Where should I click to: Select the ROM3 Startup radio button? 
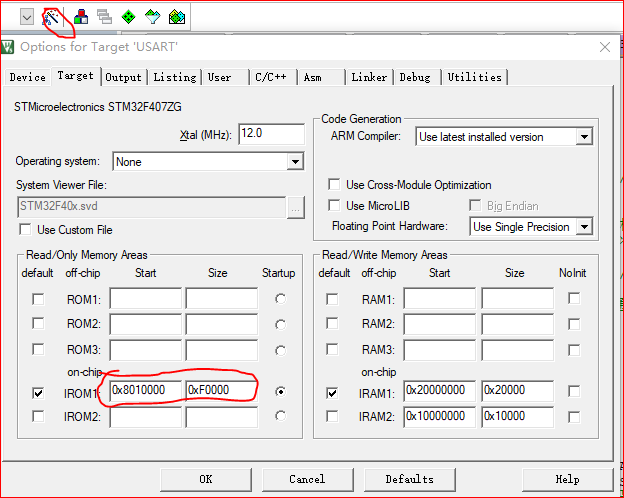pos(281,351)
